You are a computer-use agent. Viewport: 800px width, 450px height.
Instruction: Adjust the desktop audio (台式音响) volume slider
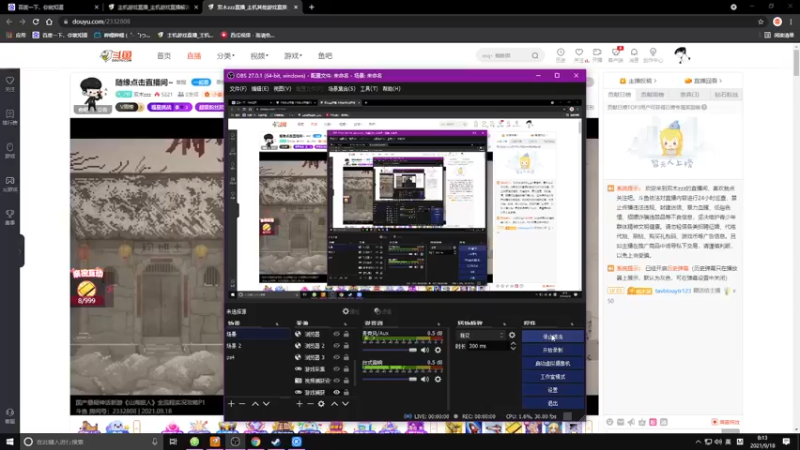390,379
